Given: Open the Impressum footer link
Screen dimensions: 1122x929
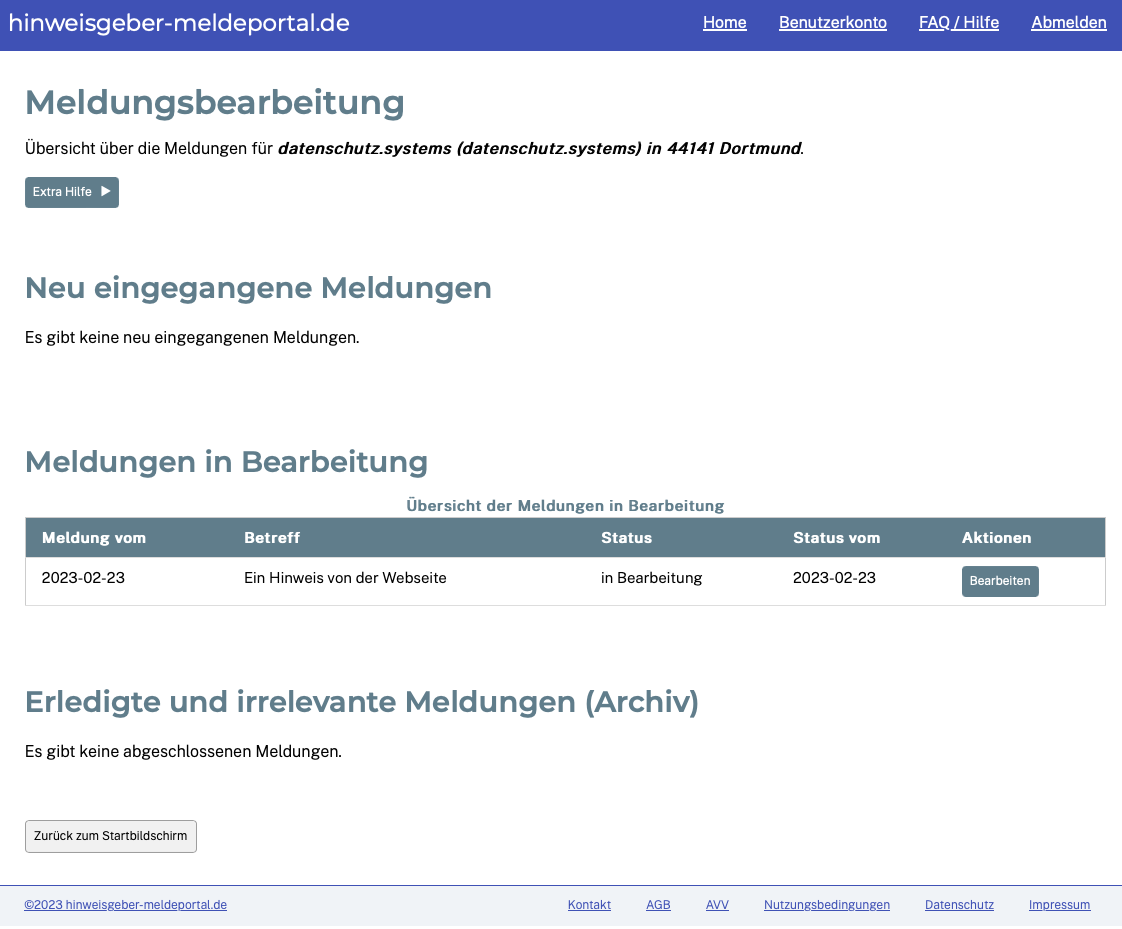Looking at the screenshot, I should (1059, 905).
